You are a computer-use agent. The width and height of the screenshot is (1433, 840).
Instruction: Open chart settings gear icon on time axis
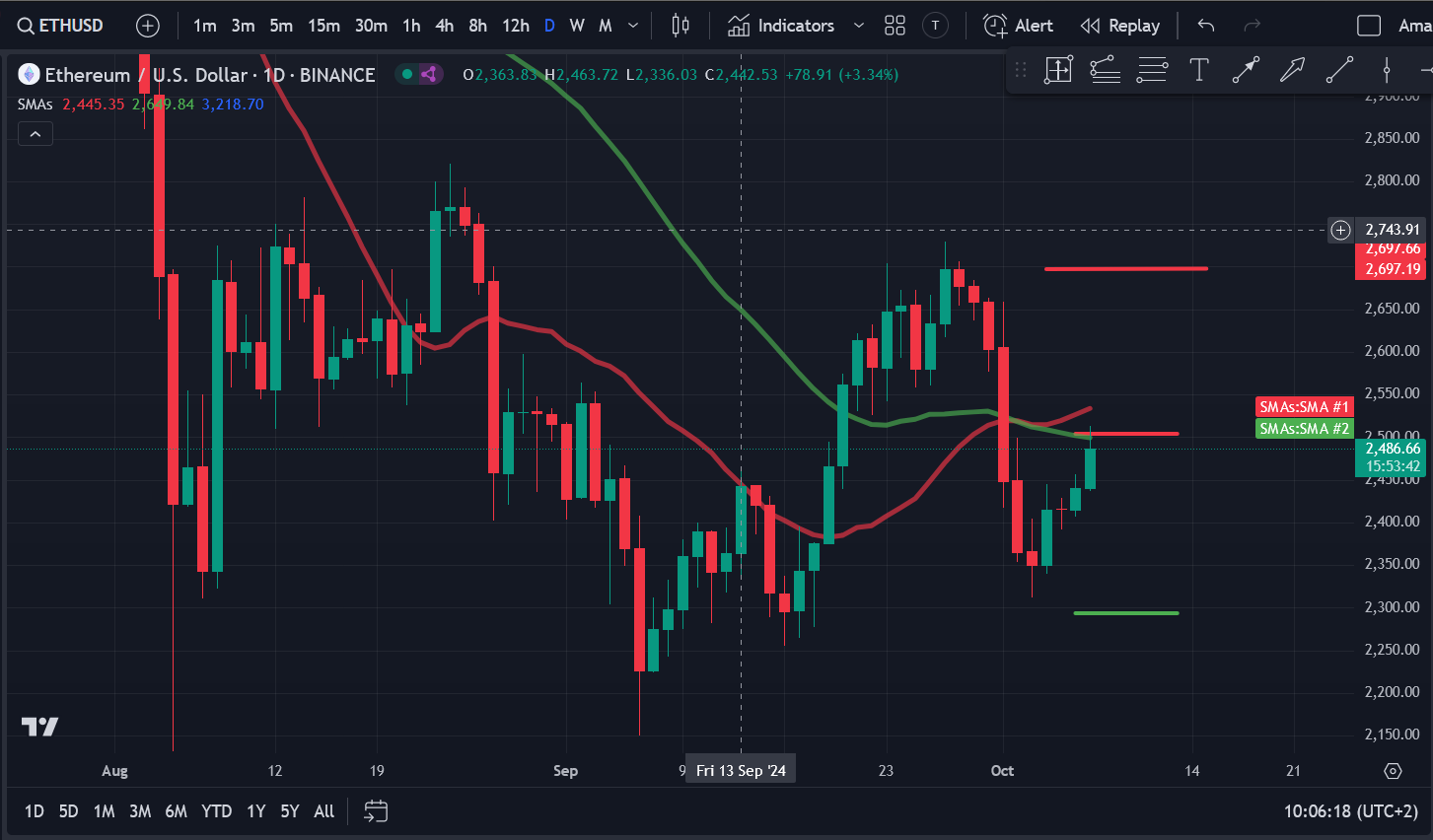tap(1393, 771)
